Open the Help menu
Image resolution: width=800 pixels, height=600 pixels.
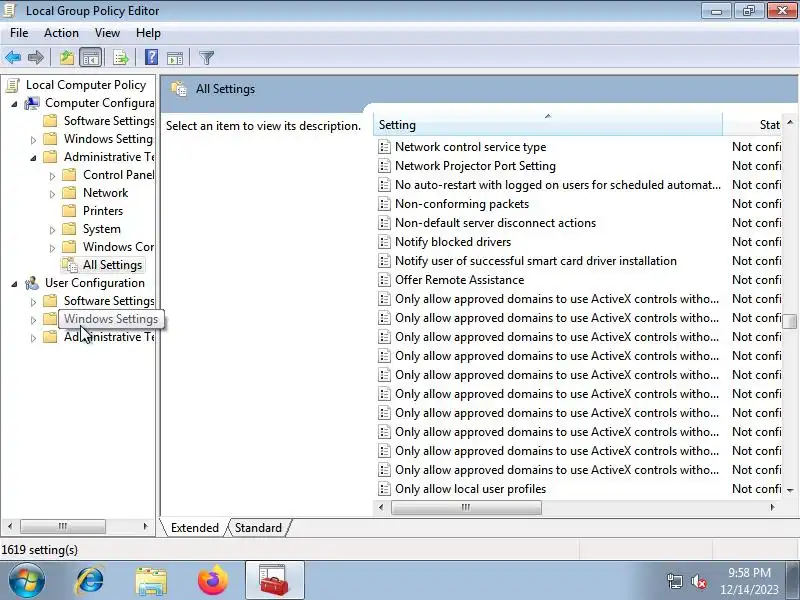coord(148,33)
